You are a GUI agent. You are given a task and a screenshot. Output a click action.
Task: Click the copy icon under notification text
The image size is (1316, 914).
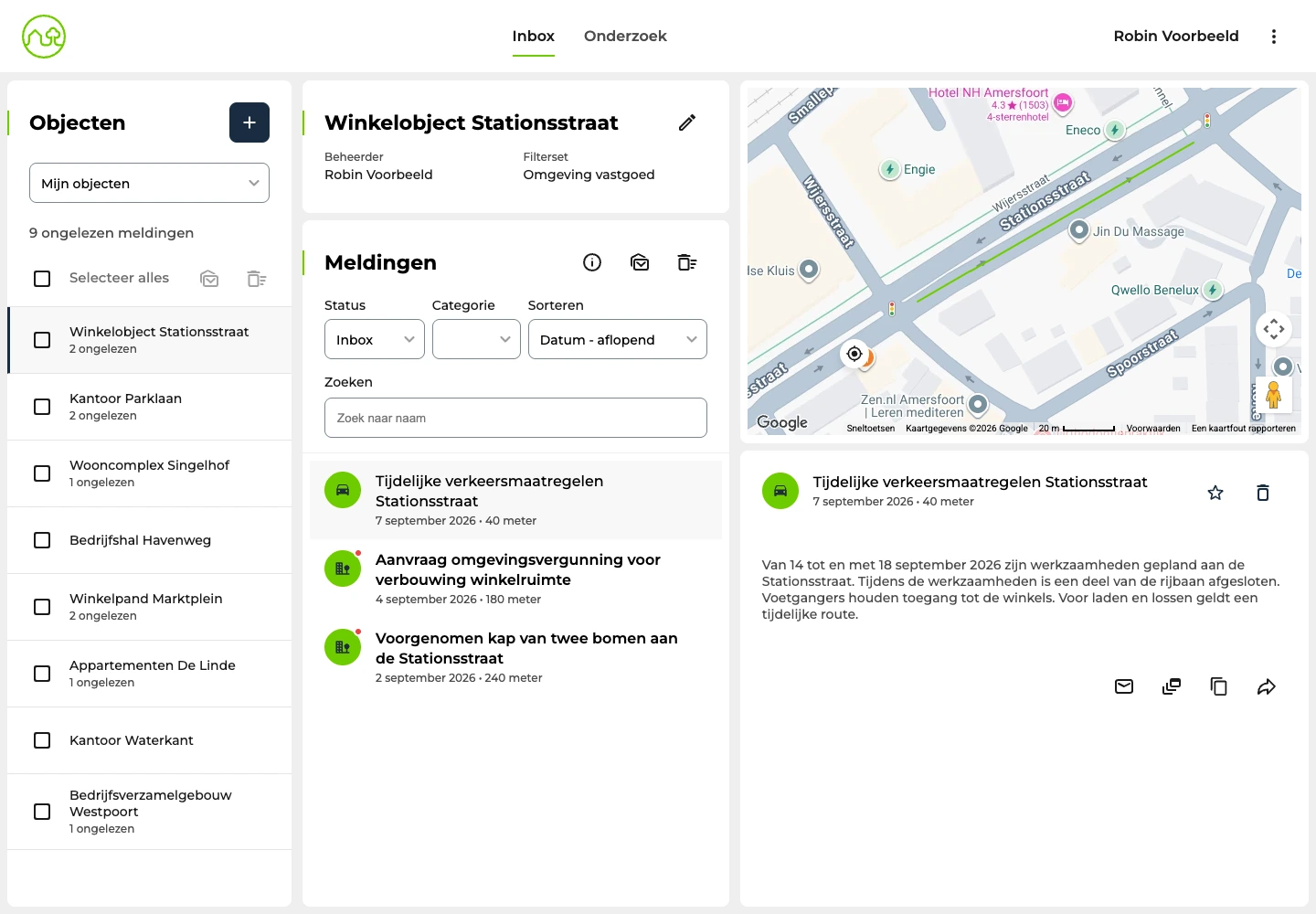[x=1219, y=686]
